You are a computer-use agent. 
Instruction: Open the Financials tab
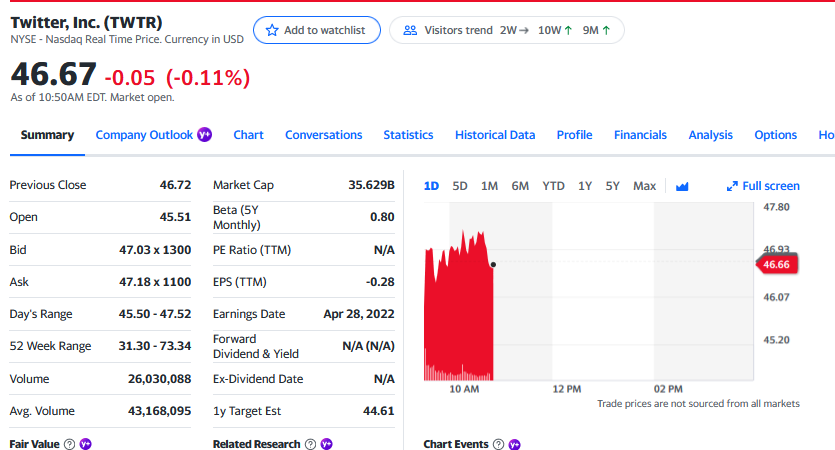pos(641,135)
